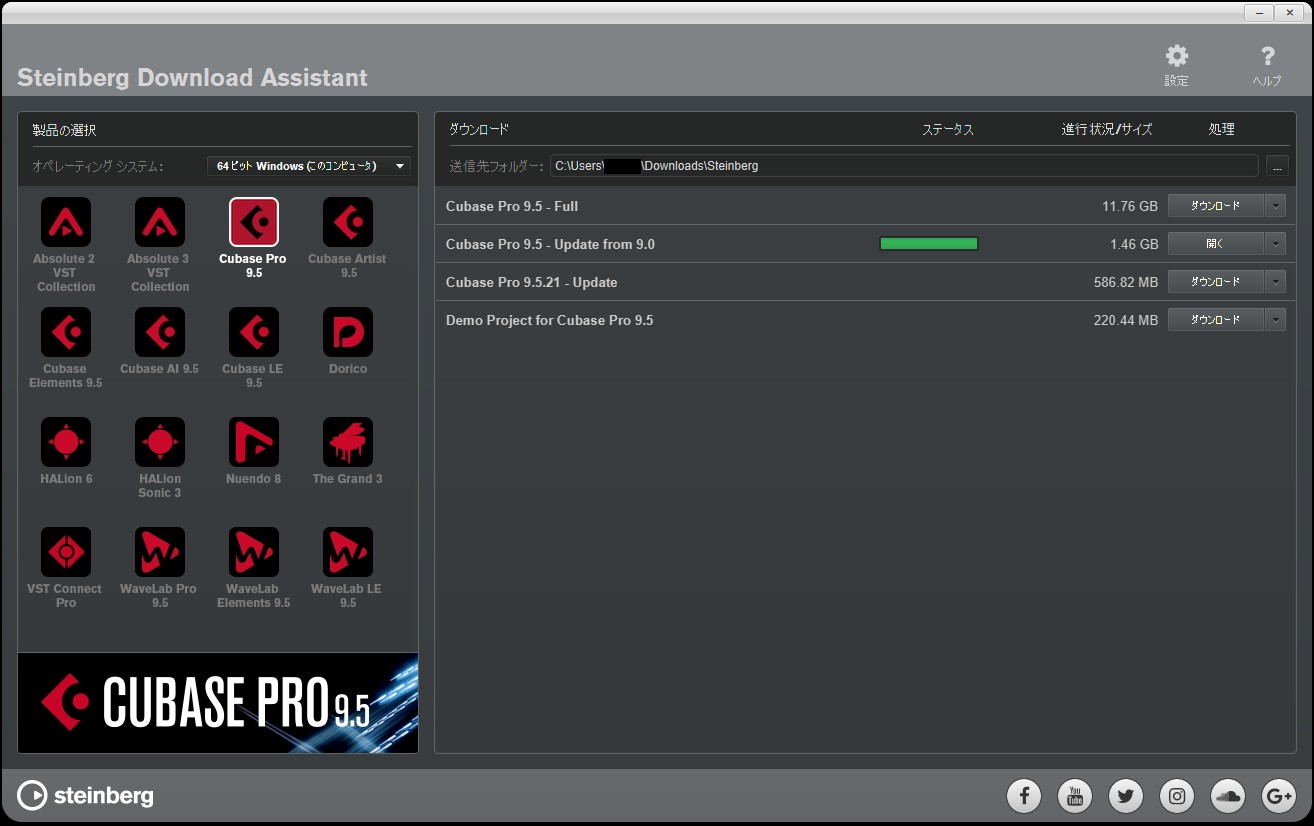The image size is (1314, 826).
Task: Select the Cubase Artist 9.5 icon
Action: pos(348,222)
